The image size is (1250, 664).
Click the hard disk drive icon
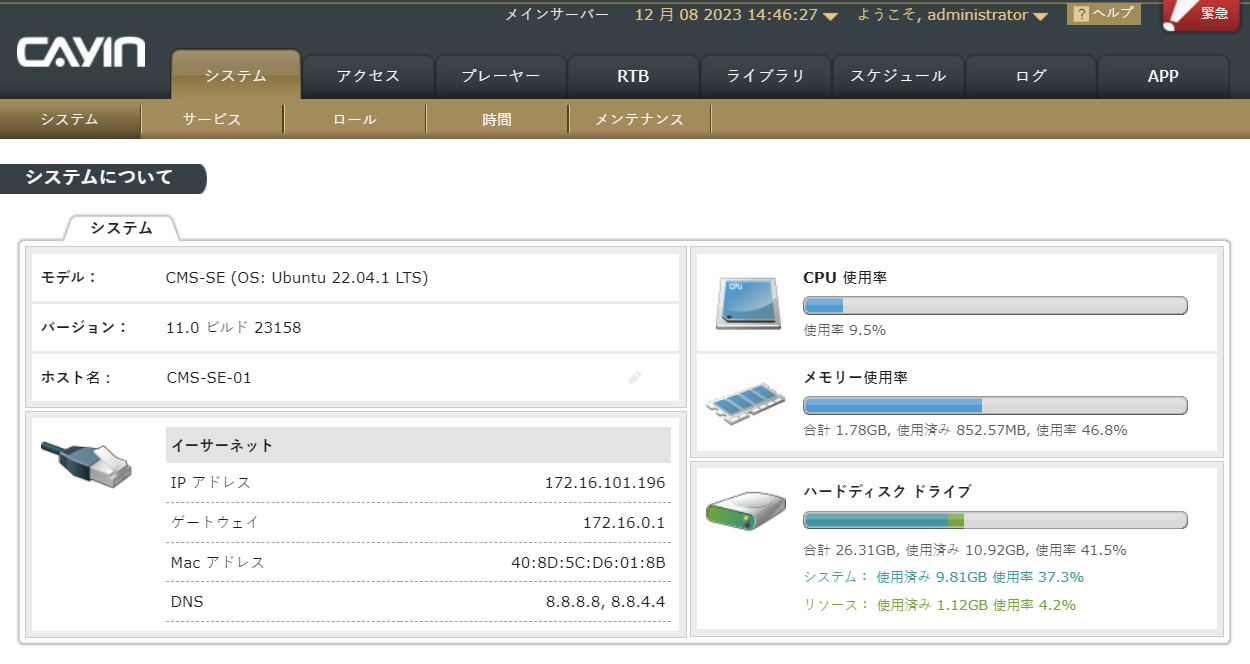pyautogui.click(x=744, y=512)
